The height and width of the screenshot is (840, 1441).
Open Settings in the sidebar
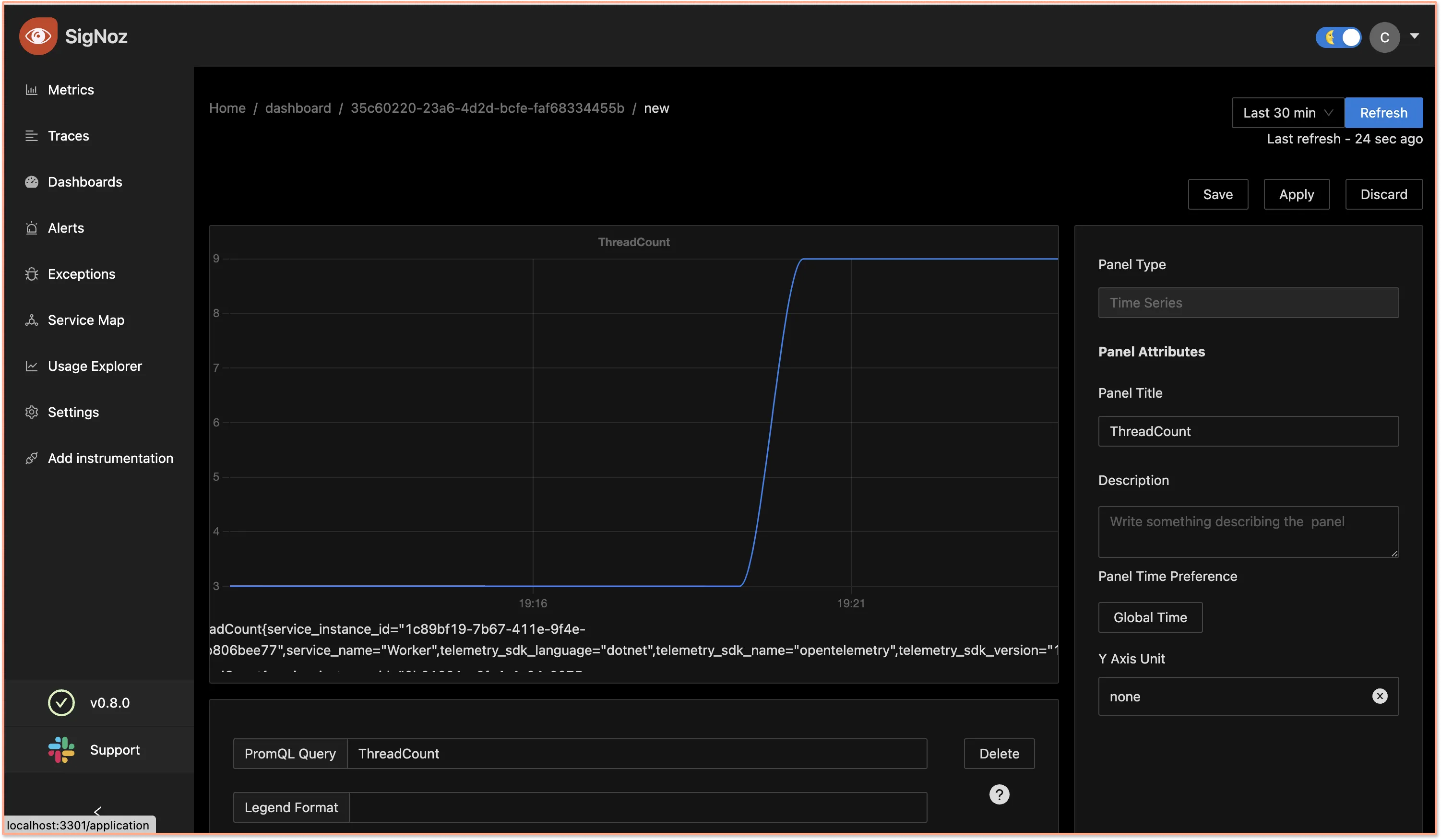[x=73, y=412]
